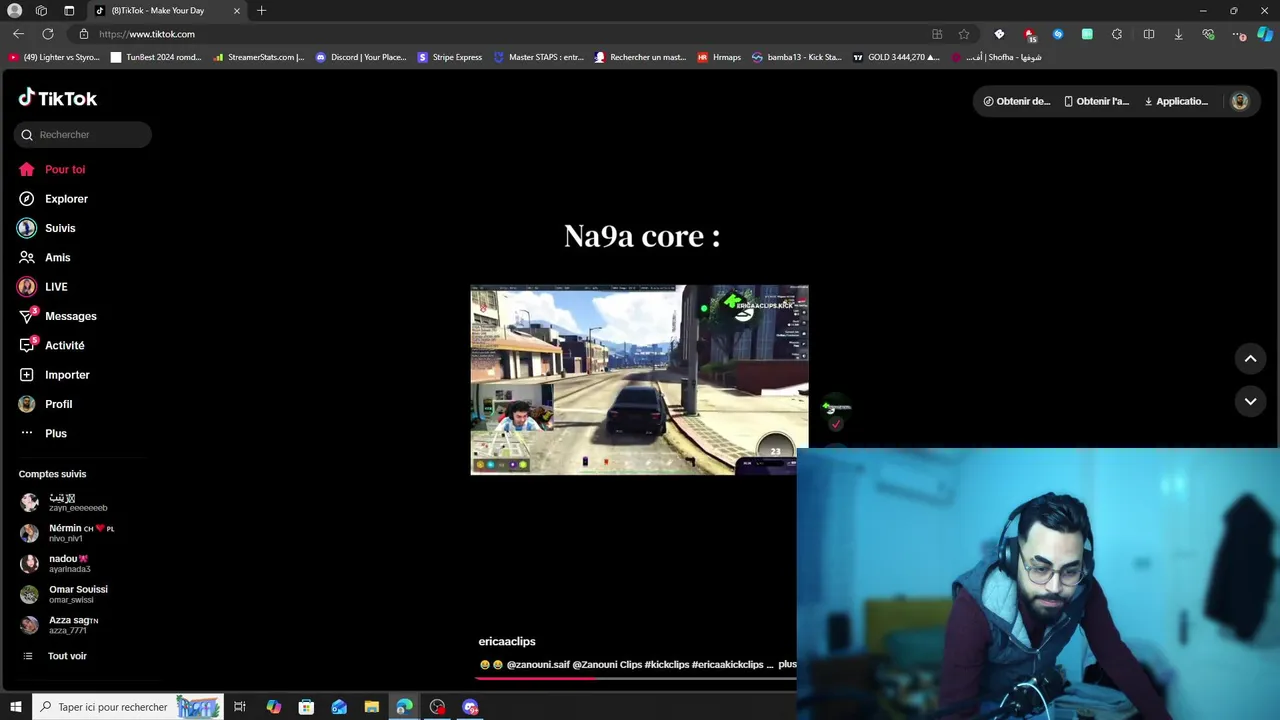
Task: Open the Stripe Express bookmark
Action: pos(450,57)
